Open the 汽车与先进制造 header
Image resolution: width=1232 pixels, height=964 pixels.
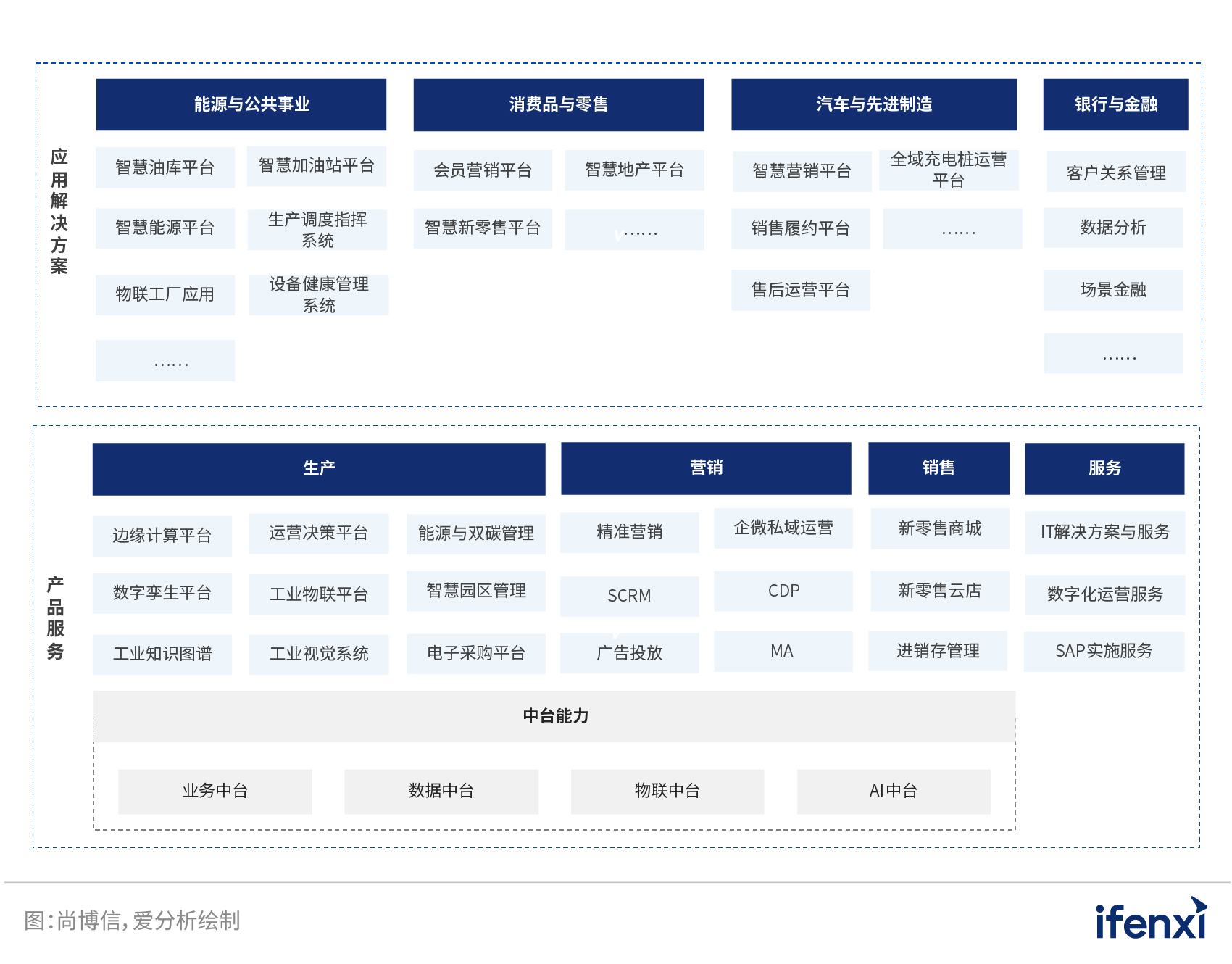pyautogui.click(x=873, y=104)
